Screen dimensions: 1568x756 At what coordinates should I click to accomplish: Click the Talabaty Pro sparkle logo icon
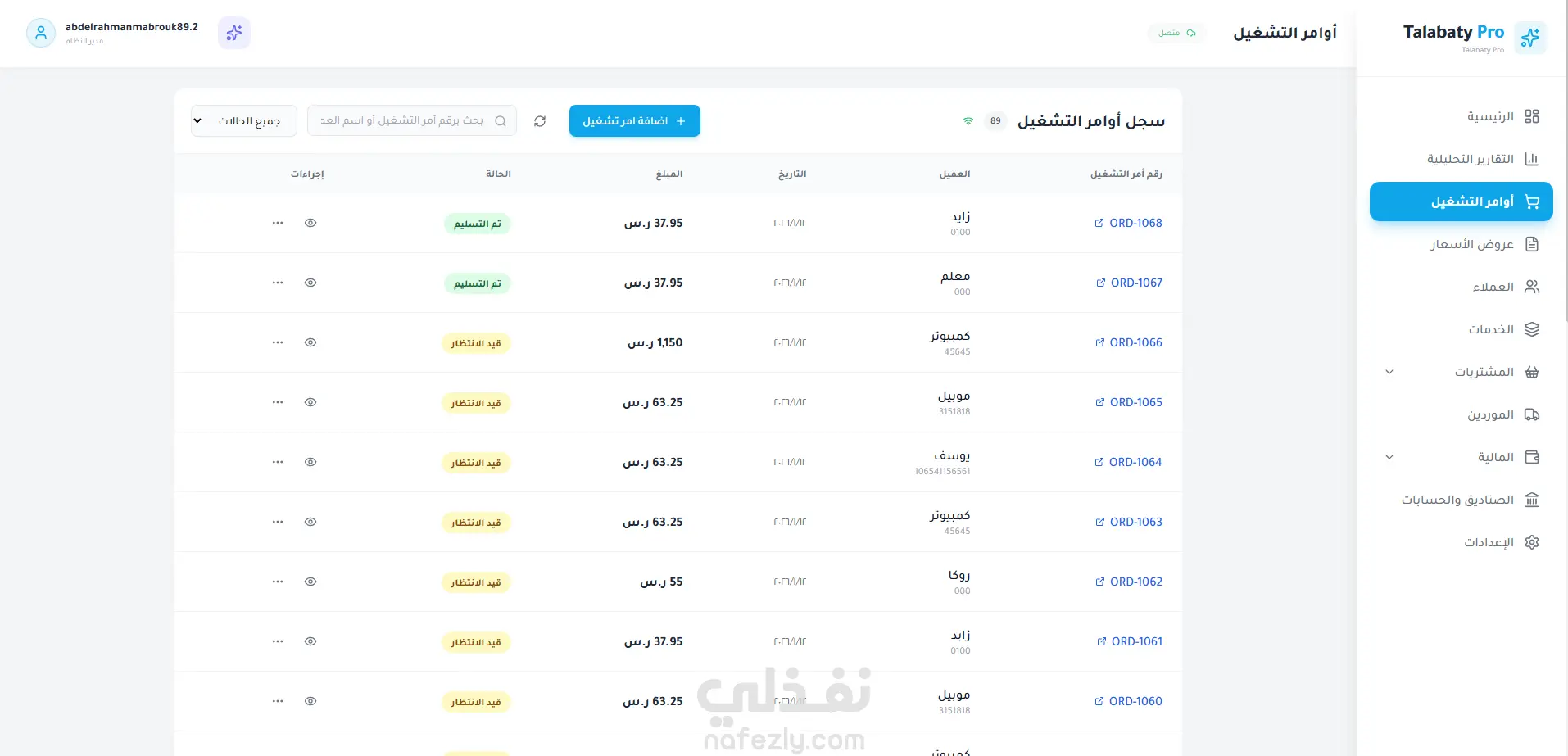coord(1529,38)
